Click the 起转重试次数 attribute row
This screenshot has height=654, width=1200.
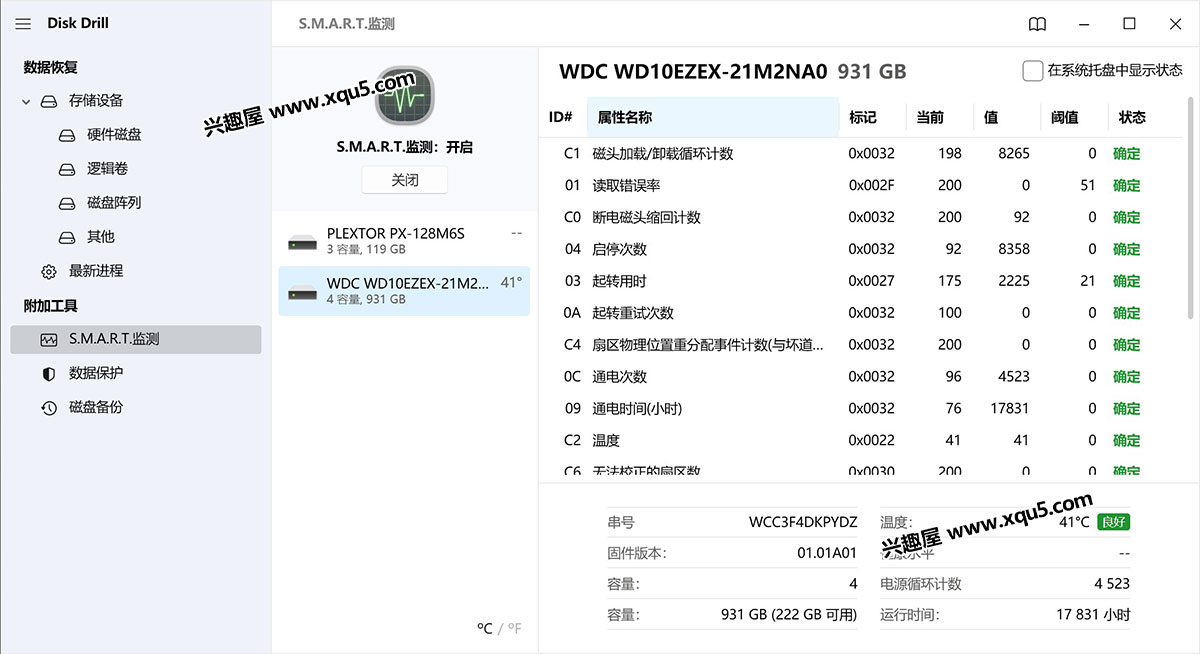(860, 313)
